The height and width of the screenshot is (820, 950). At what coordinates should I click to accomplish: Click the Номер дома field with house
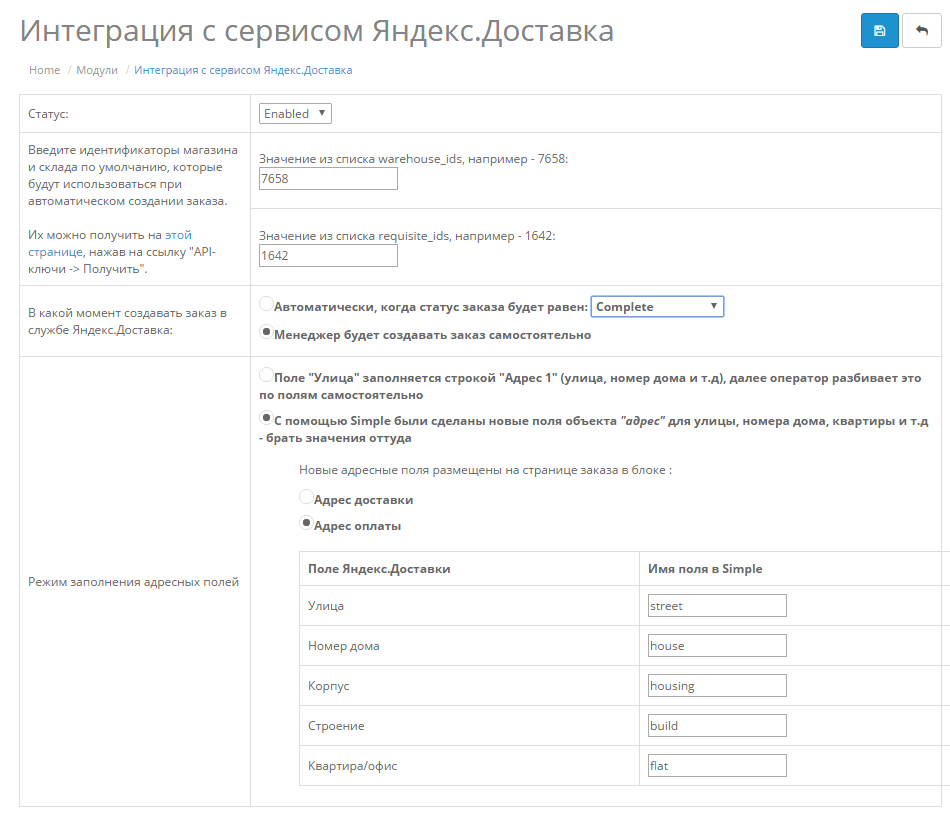[x=717, y=645]
